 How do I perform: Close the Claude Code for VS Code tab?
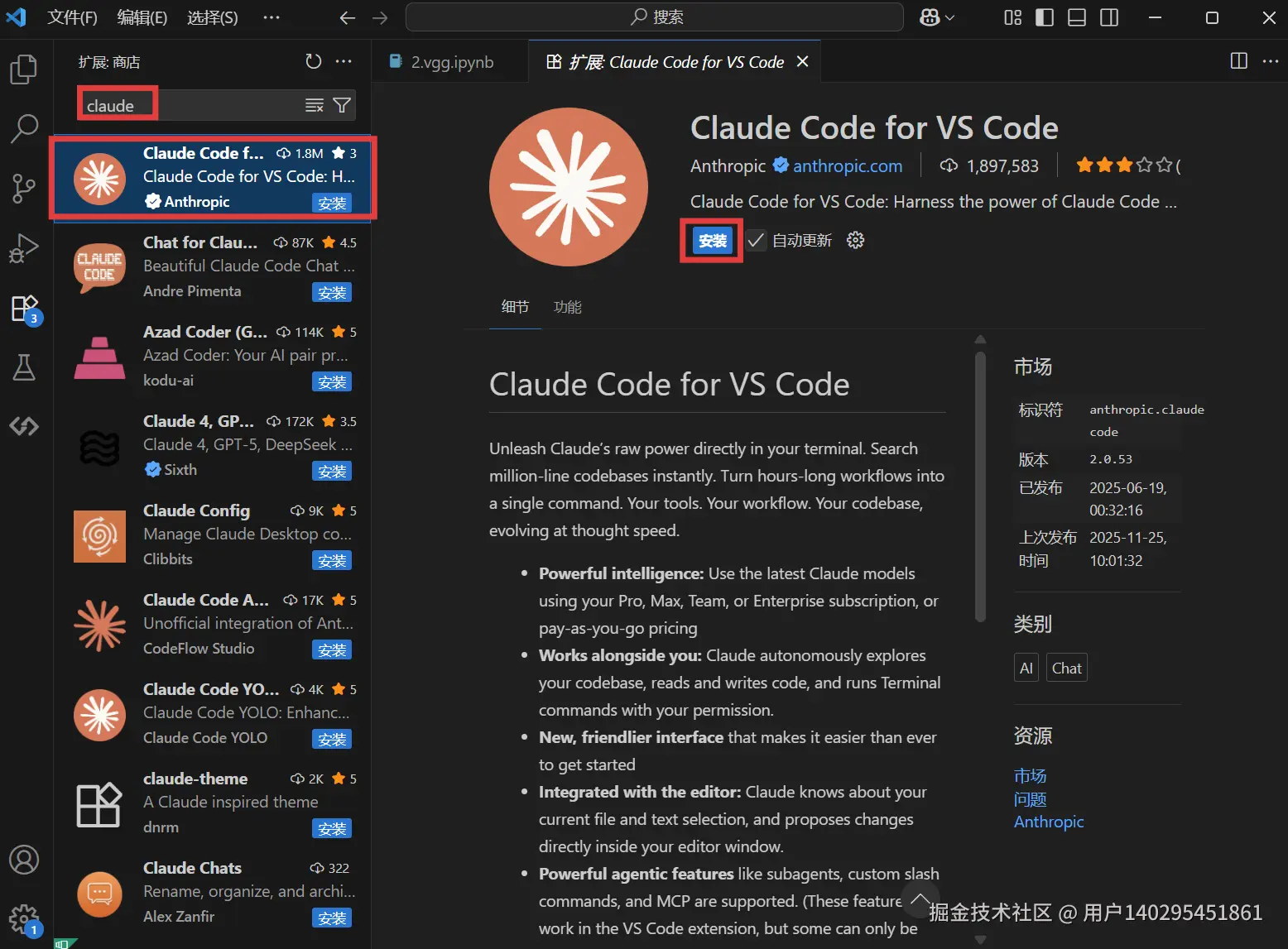coord(802,62)
